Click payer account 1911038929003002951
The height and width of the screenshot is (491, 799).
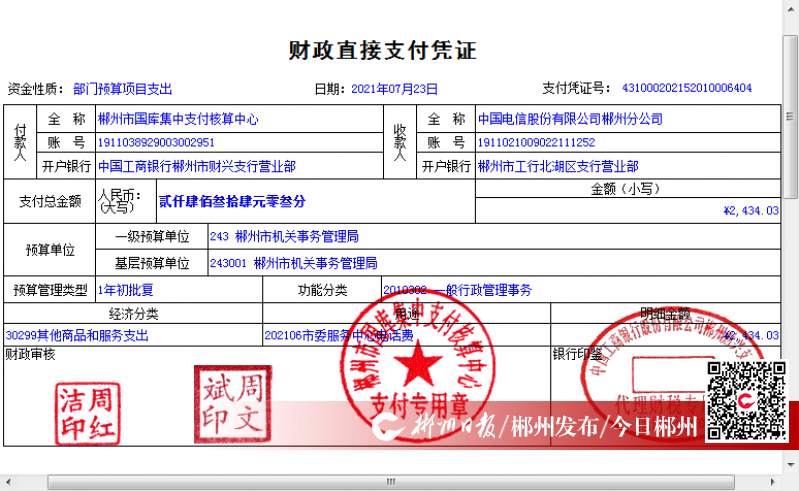coord(156,143)
